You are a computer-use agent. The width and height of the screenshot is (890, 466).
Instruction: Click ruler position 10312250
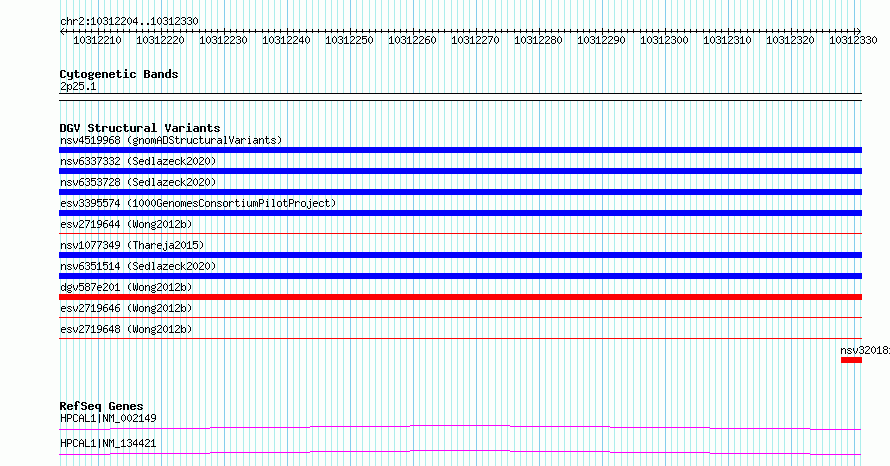[x=349, y=40]
